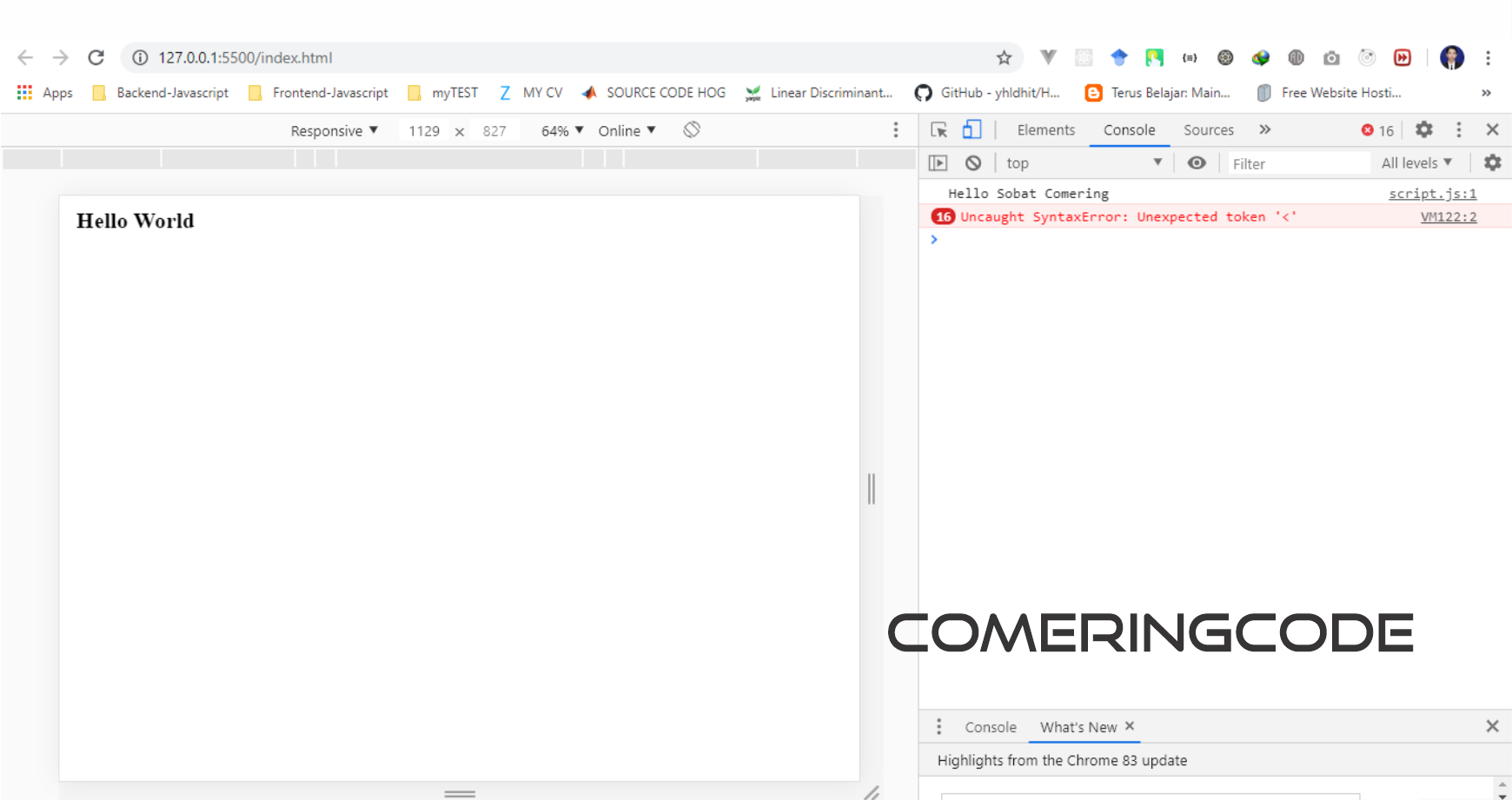
Task: Open the Responsive device dropdown
Action: pos(334,130)
